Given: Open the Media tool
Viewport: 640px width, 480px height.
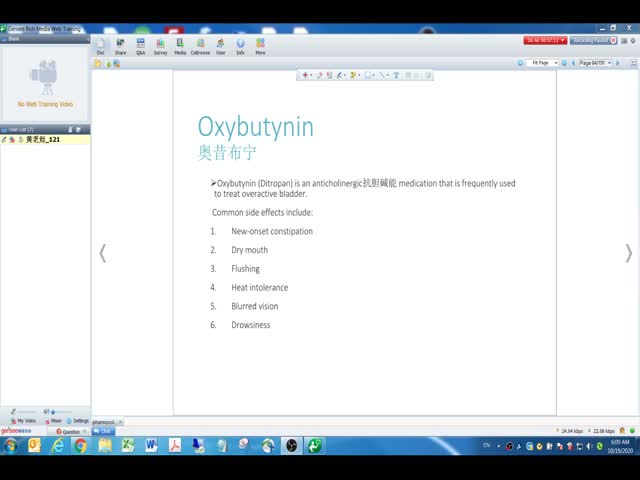Looking at the screenshot, I should coord(180,46).
